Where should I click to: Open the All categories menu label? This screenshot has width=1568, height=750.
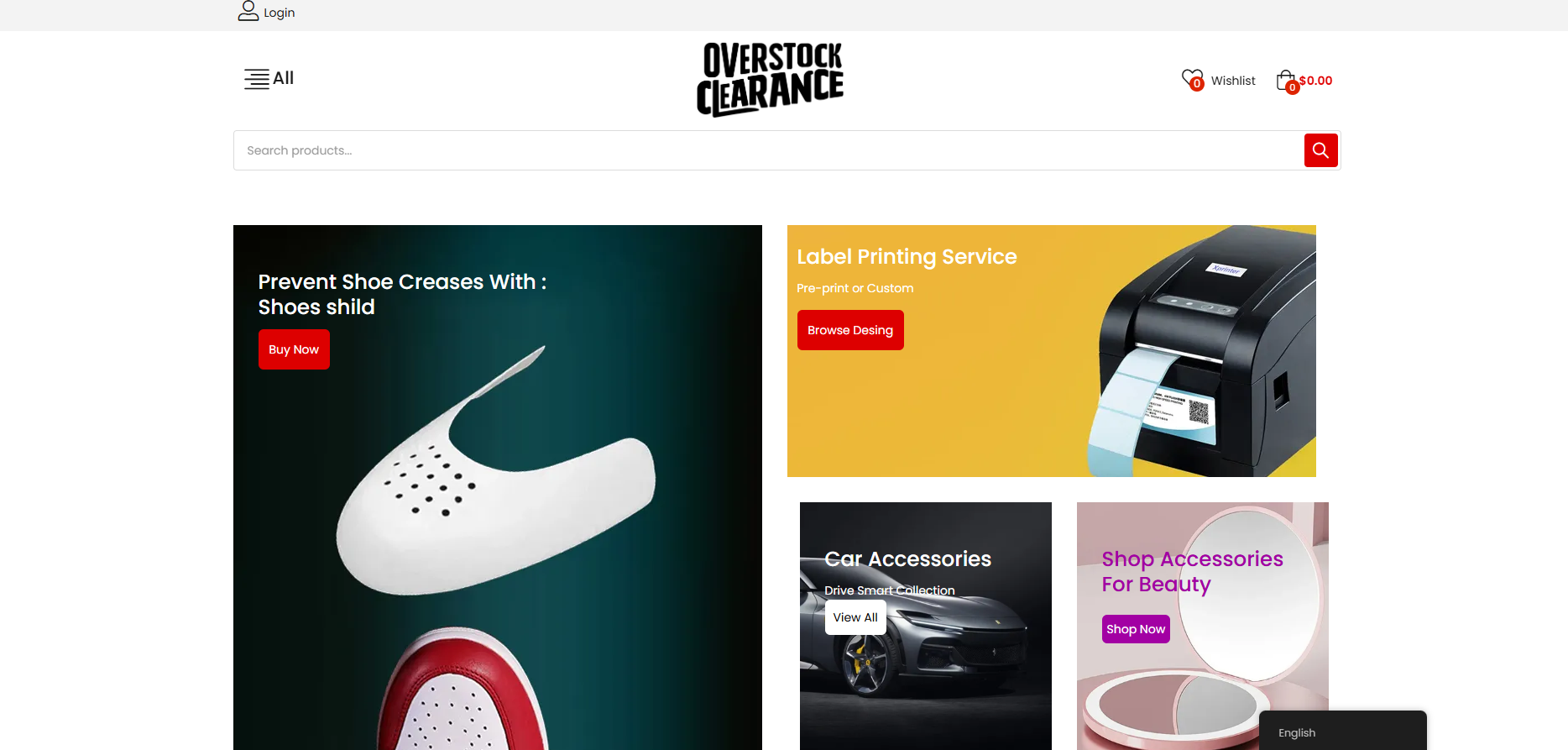[284, 78]
